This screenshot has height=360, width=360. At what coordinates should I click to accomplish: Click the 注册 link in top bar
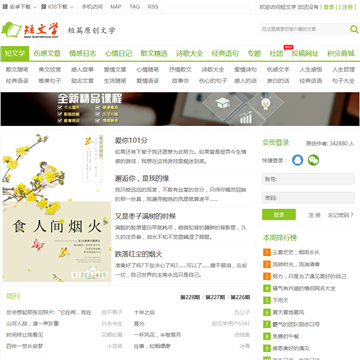pyautogui.click(x=347, y=7)
